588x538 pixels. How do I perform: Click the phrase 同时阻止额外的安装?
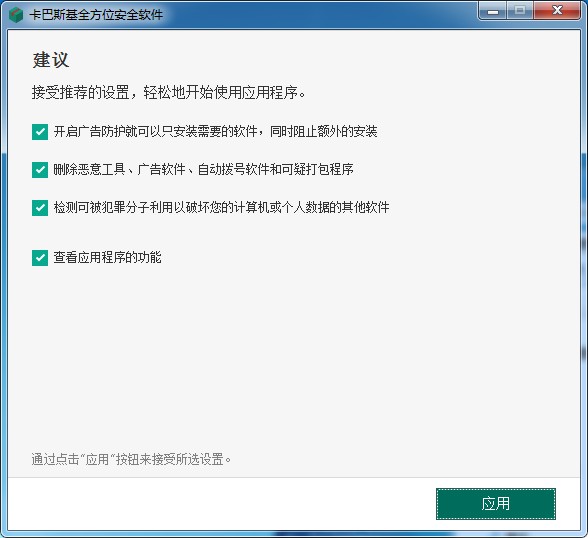click(324, 132)
